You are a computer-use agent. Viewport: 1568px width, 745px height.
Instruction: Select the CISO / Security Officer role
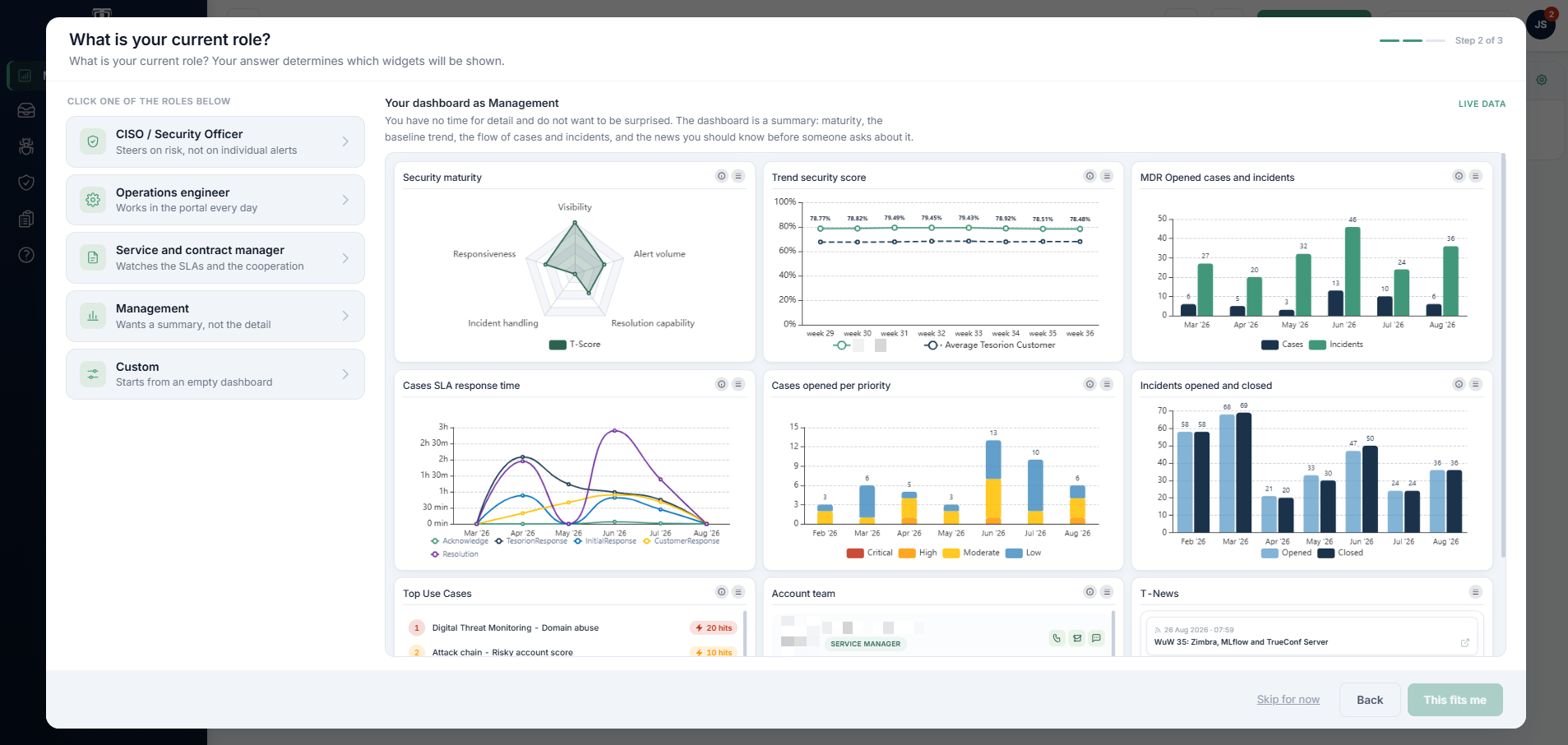[215, 141]
